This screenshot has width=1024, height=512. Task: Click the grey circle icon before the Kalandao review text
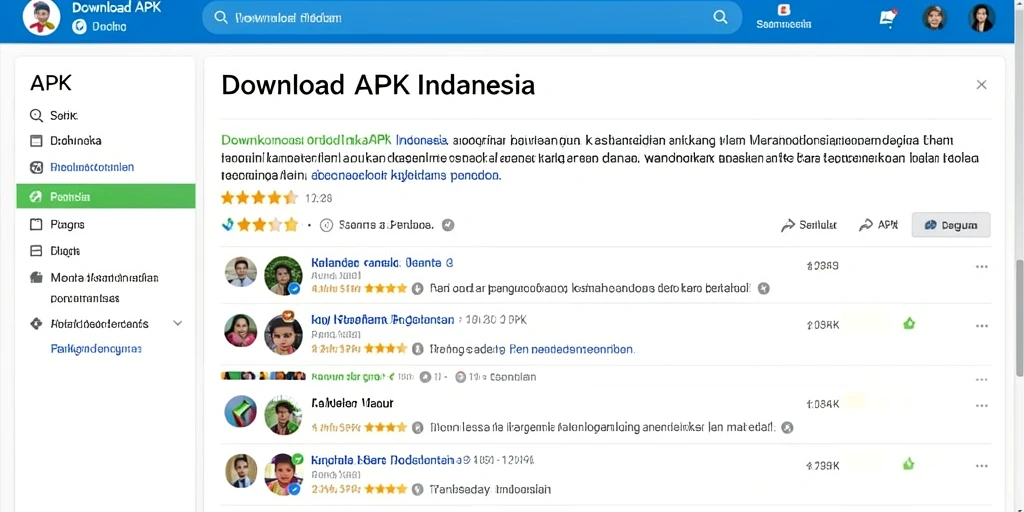418,288
